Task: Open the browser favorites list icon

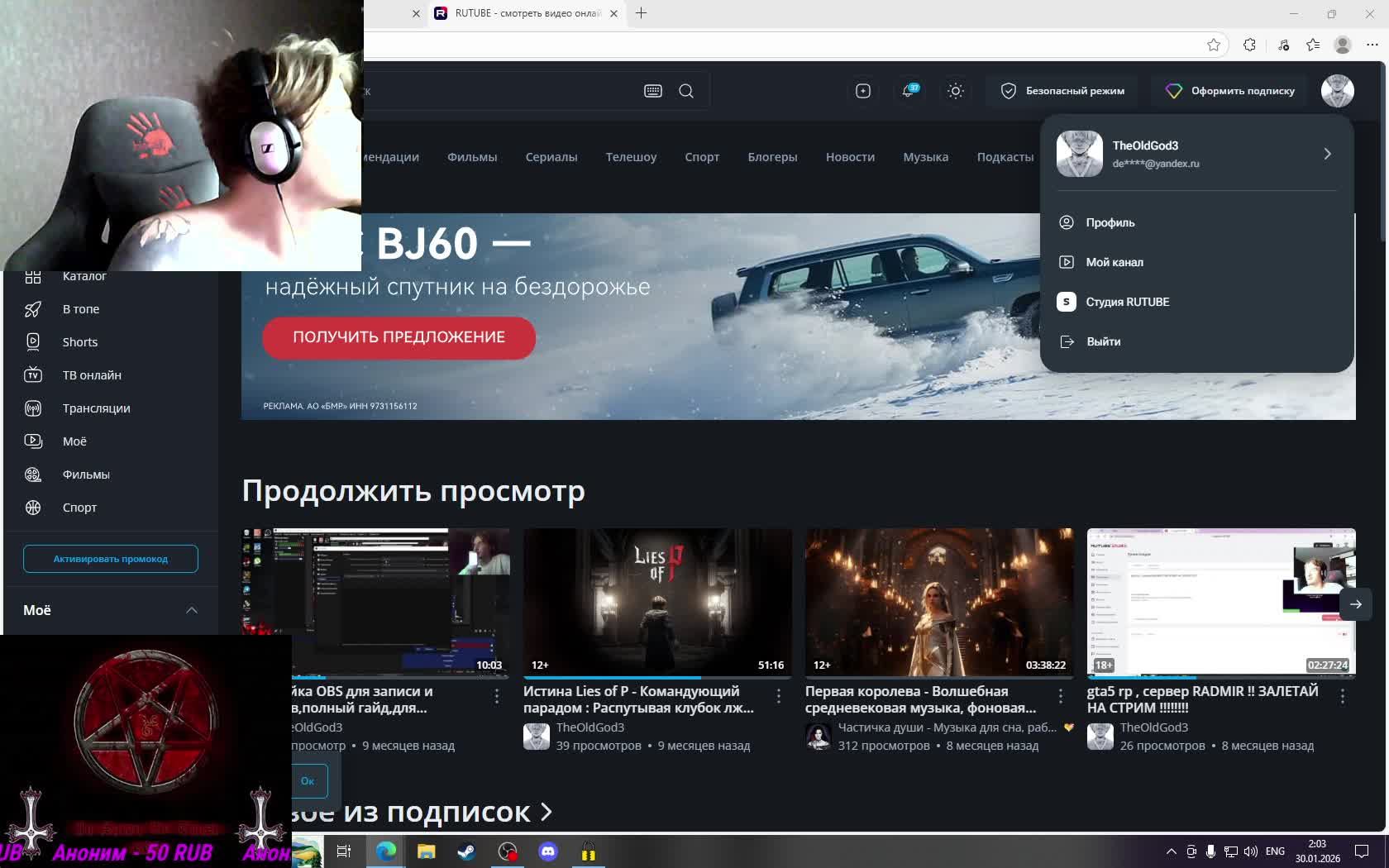Action: (1313, 45)
